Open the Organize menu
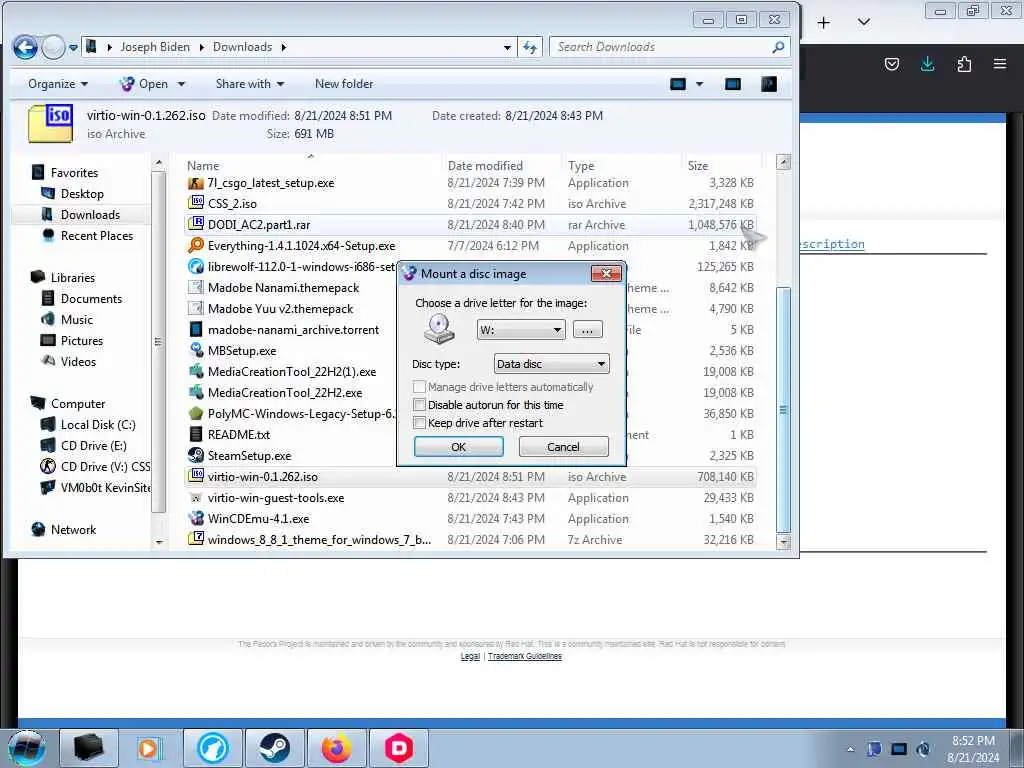Viewport: 1024px width, 768px height. (57, 84)
